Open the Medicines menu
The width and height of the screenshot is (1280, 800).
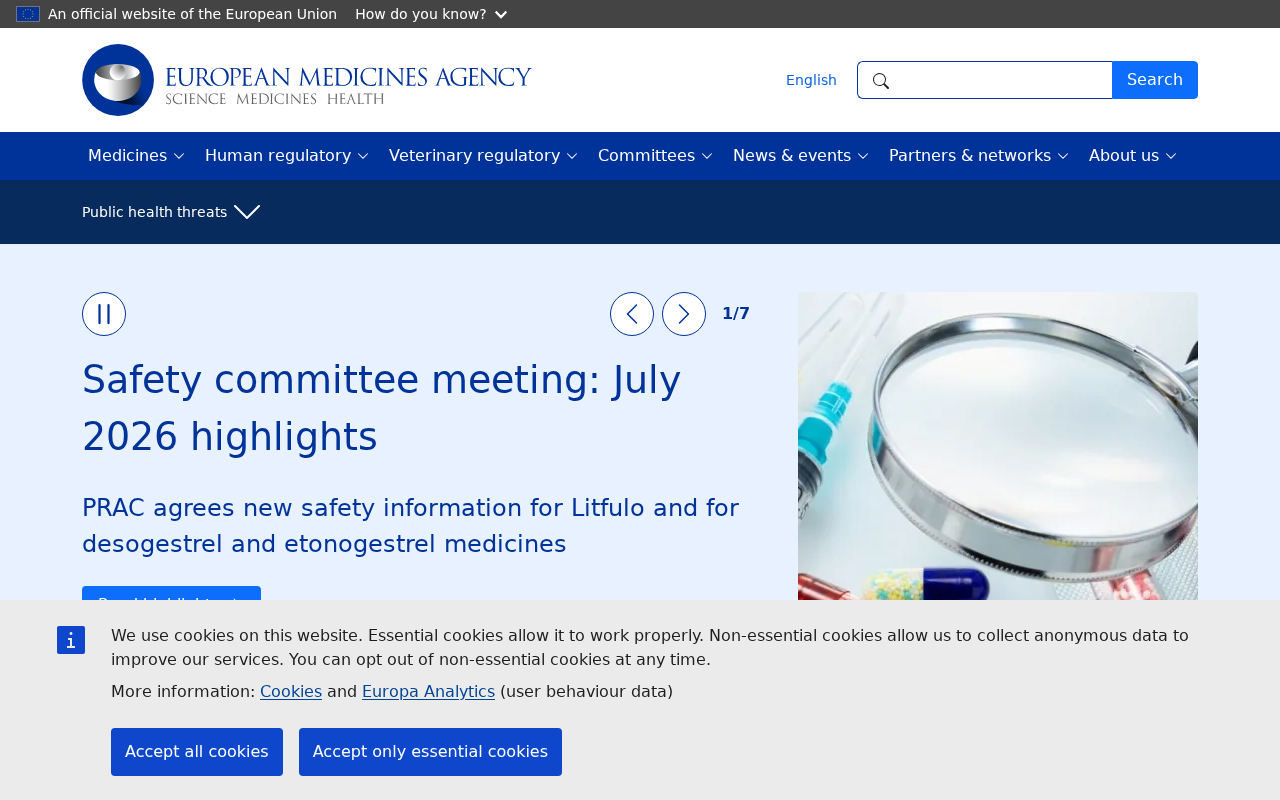[x=136, y=156]
